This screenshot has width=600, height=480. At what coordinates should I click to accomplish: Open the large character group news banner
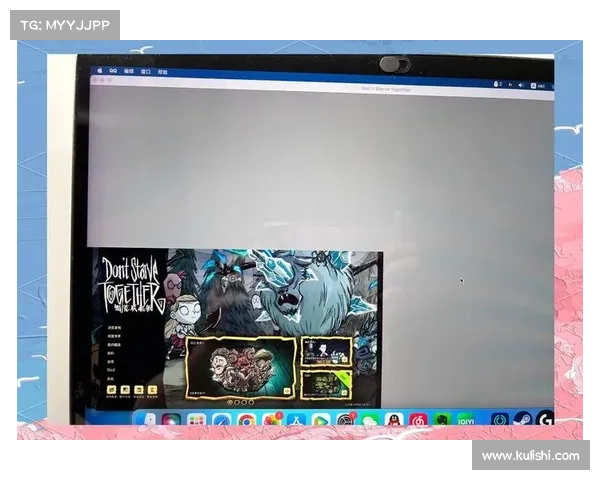point(241,368)
